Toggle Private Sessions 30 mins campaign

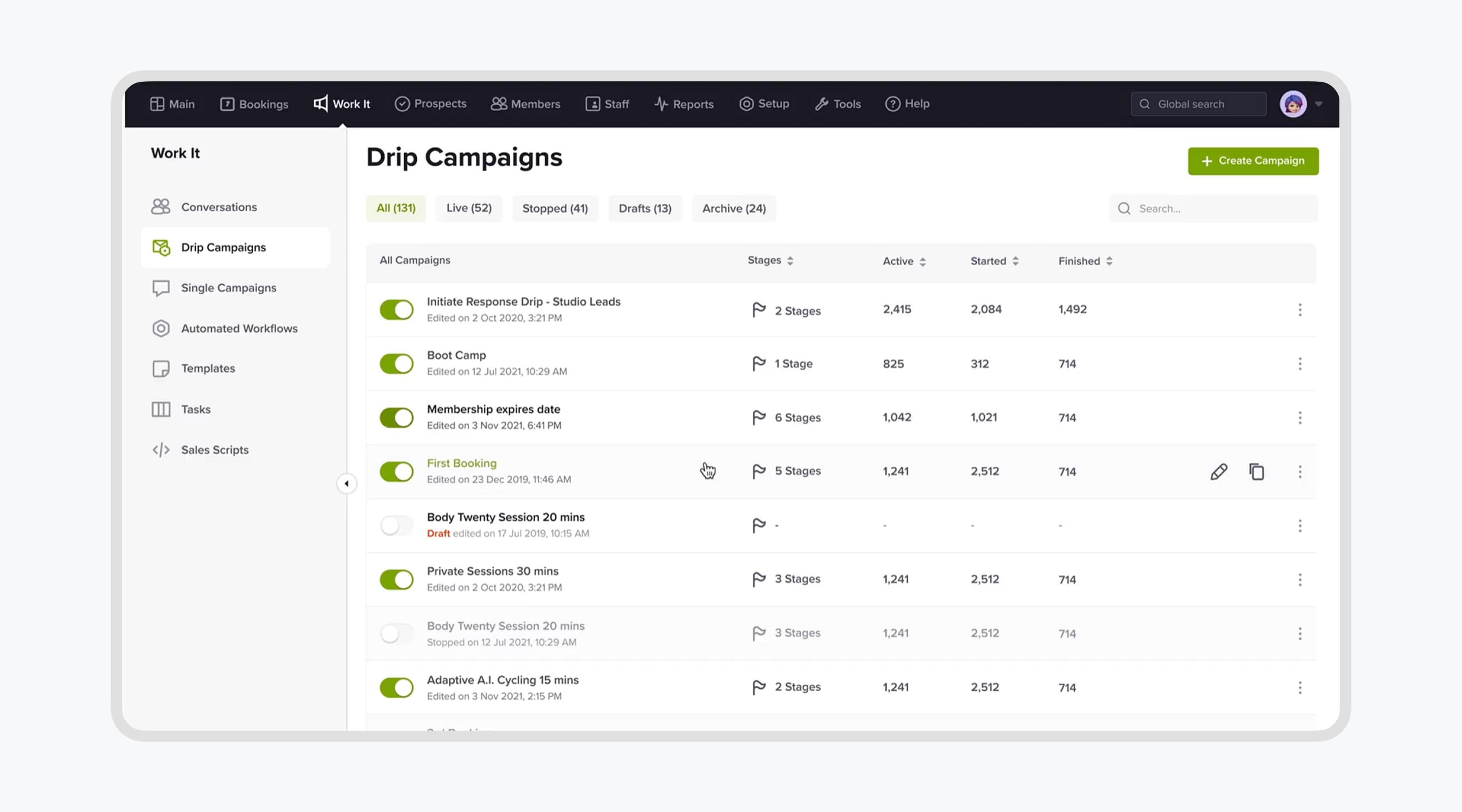(396, 580)
